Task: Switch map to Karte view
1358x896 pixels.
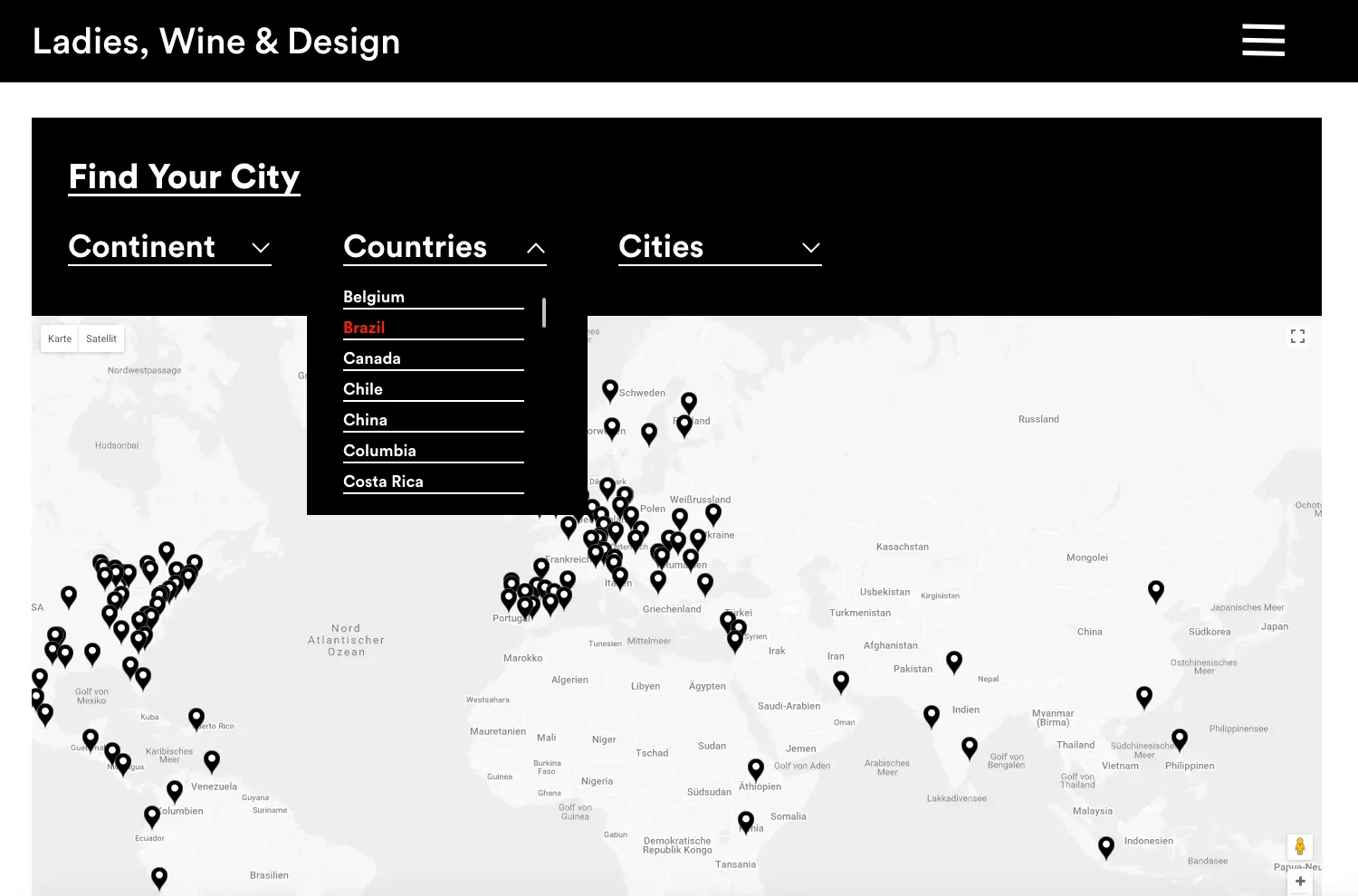Action: [60, 338]
